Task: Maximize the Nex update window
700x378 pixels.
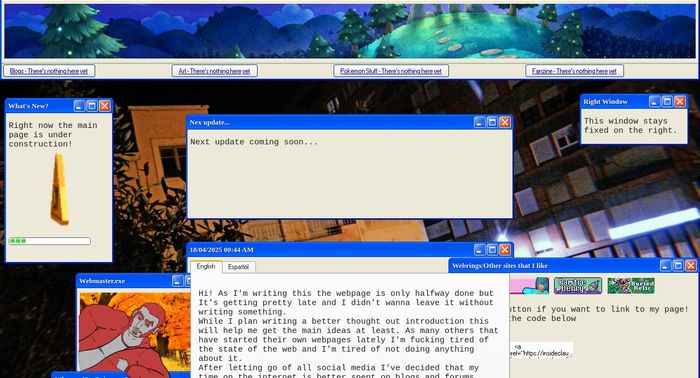Action: (492, 122)
